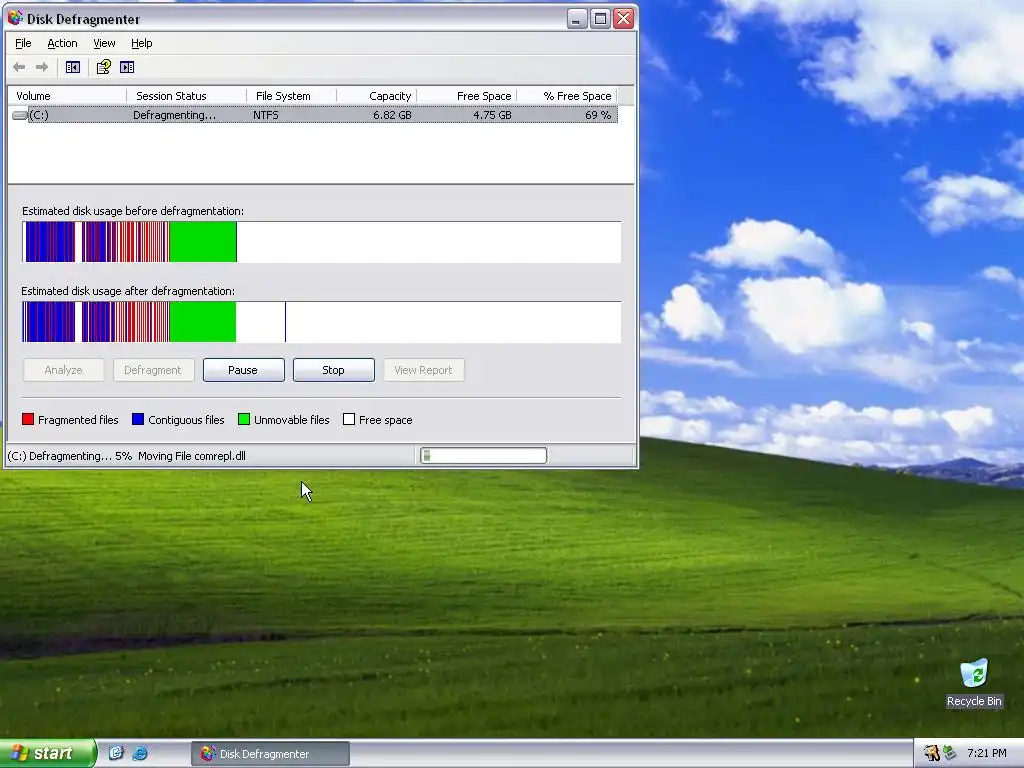
Task: Open the File menu
Action: tap(23, 43)
